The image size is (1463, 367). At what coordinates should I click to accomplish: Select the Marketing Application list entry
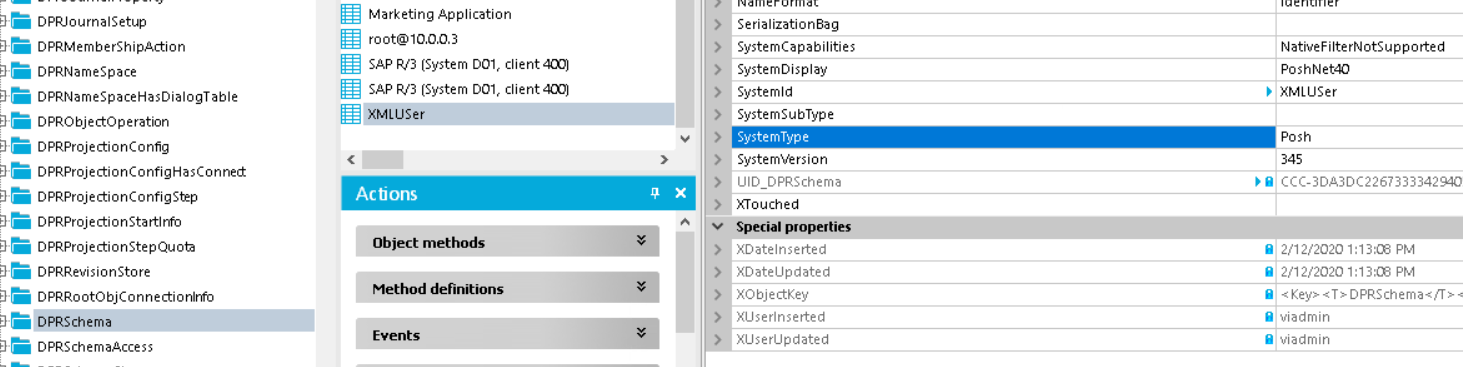[x=440, y=14]
